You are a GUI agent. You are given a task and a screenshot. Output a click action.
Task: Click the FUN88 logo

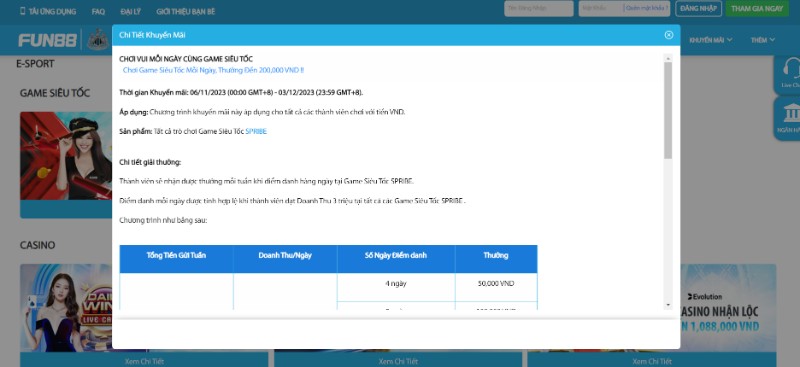[47, 40]
